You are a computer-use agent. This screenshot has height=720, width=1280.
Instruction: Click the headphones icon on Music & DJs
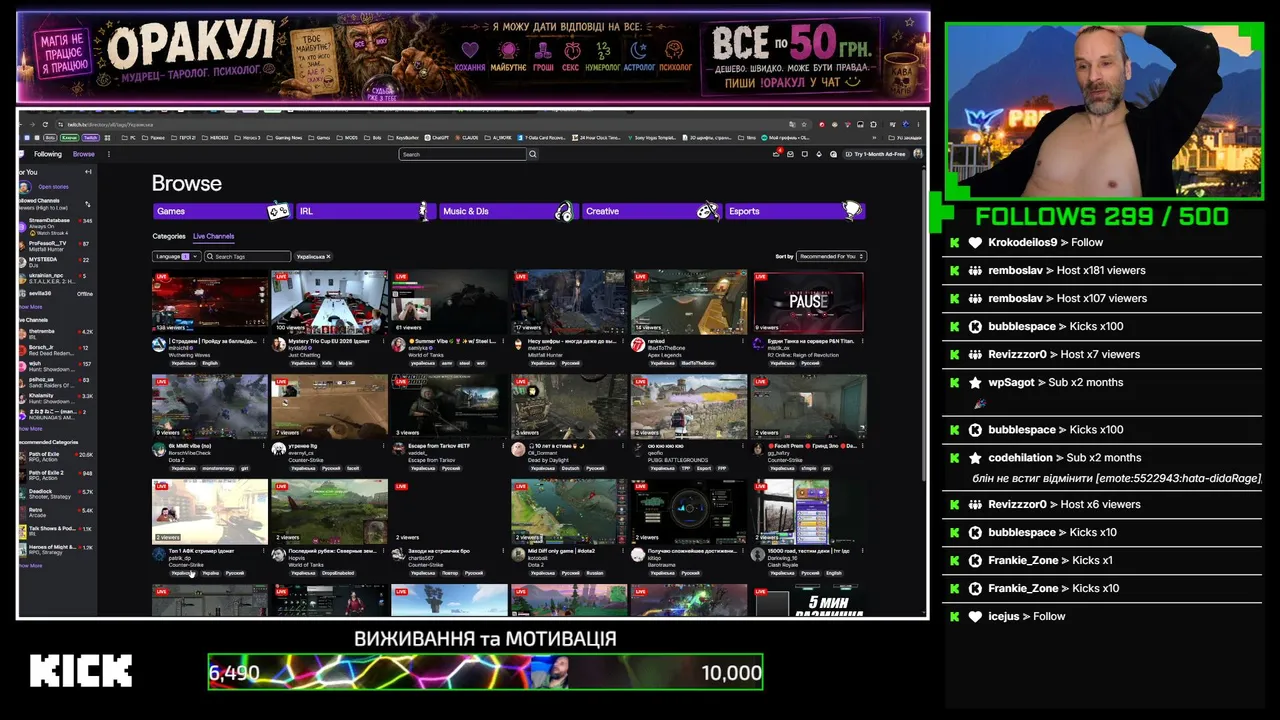click(564, 211)
